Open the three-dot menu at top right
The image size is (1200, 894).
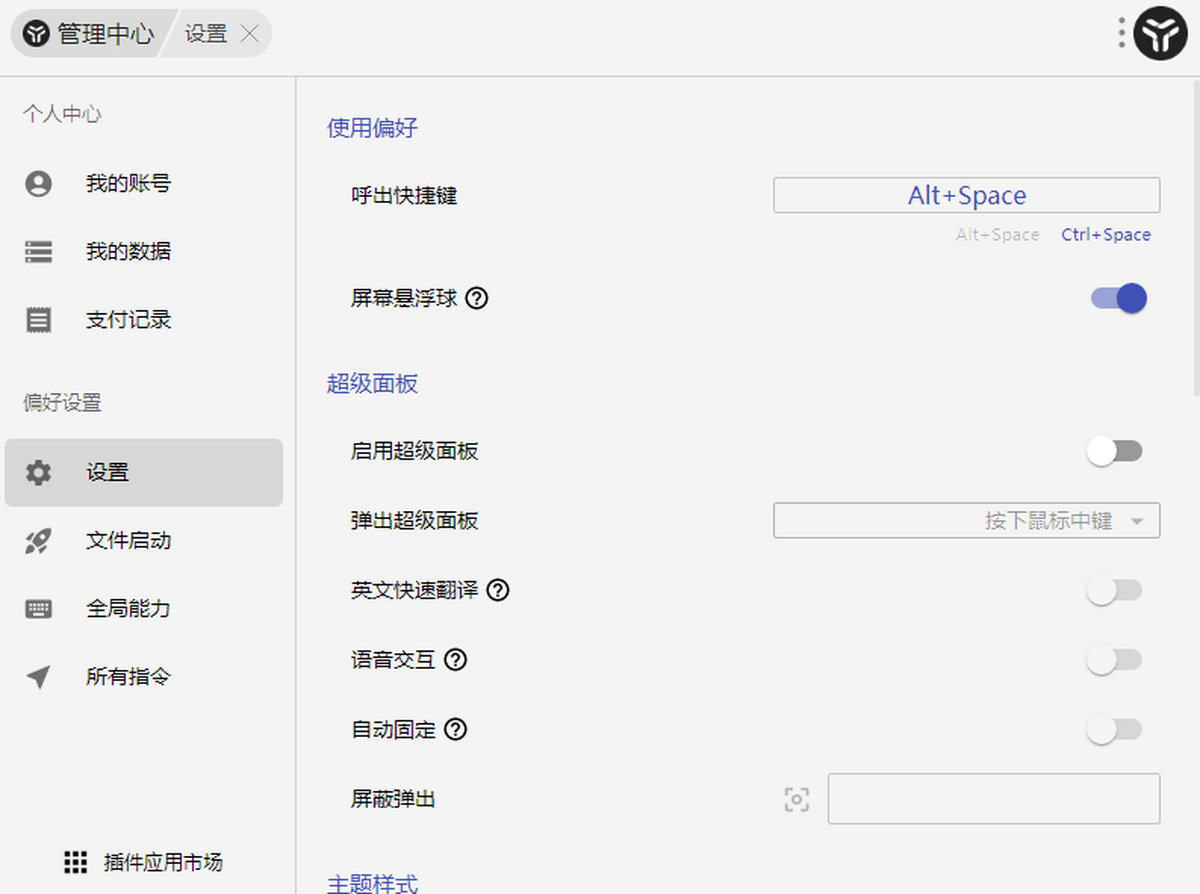1121,33
